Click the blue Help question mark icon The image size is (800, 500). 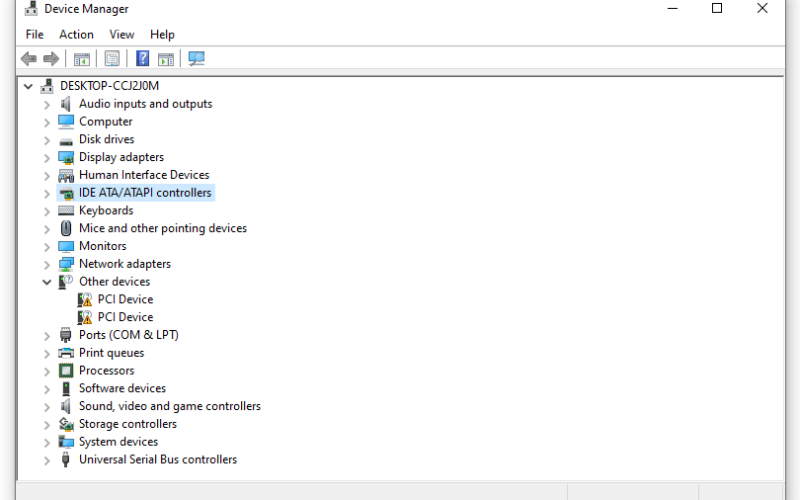click(x=142, y=59)
